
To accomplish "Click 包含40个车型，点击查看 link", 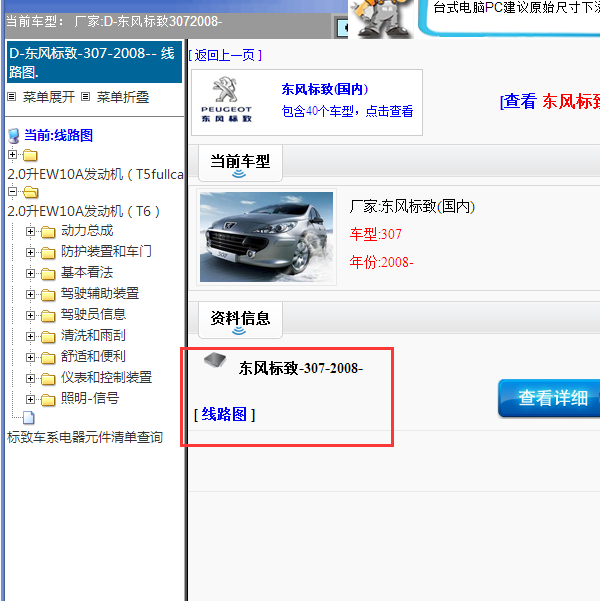I will (347, 112).
